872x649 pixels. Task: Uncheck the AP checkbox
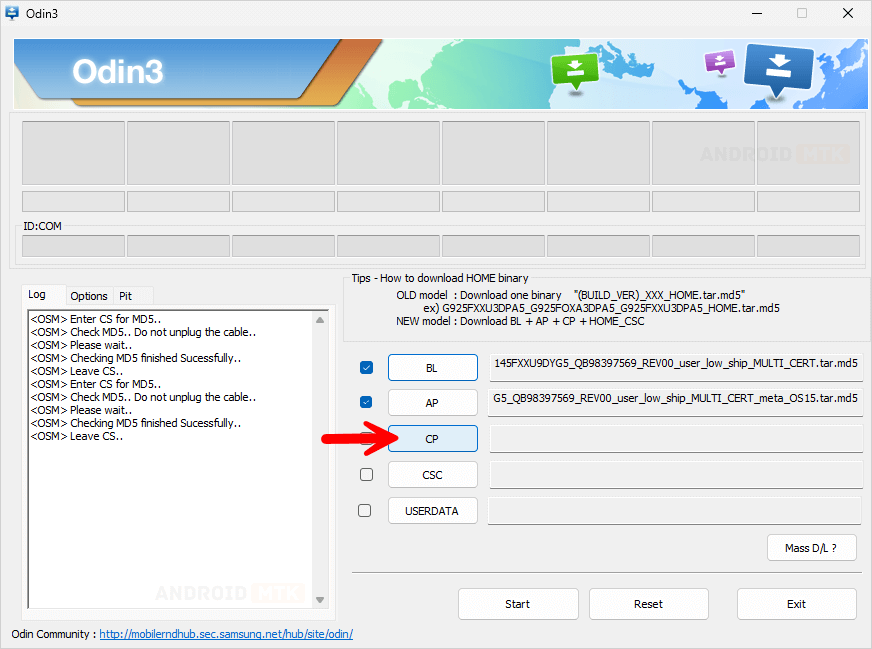pyautogui.click(x=366, y=403)
